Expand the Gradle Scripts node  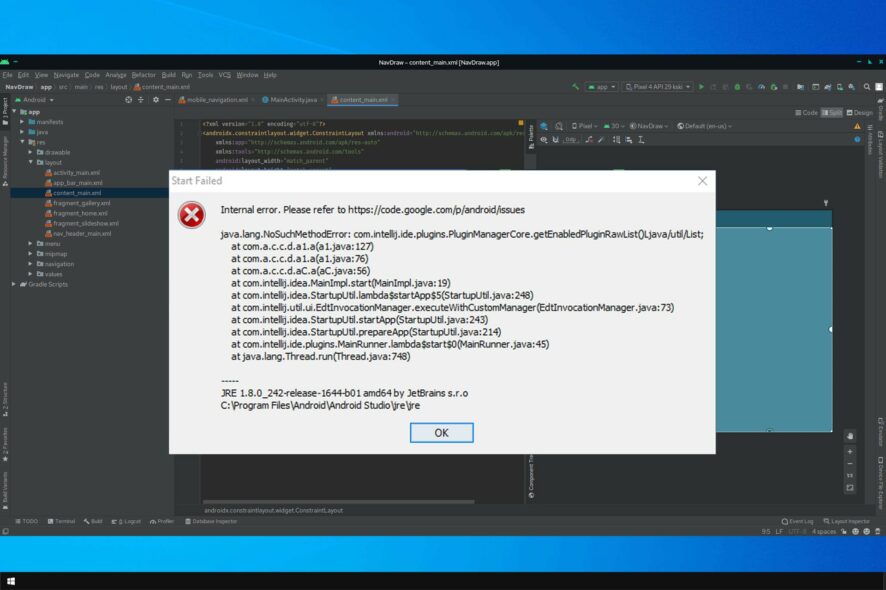tap(14, 284)
